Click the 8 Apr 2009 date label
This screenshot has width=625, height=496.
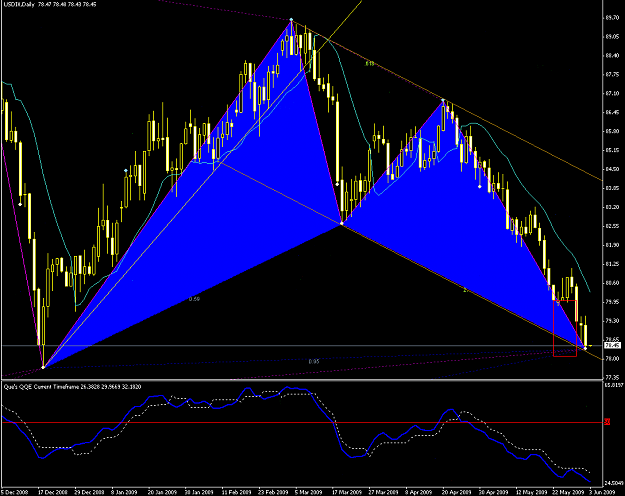pos(418,492)
